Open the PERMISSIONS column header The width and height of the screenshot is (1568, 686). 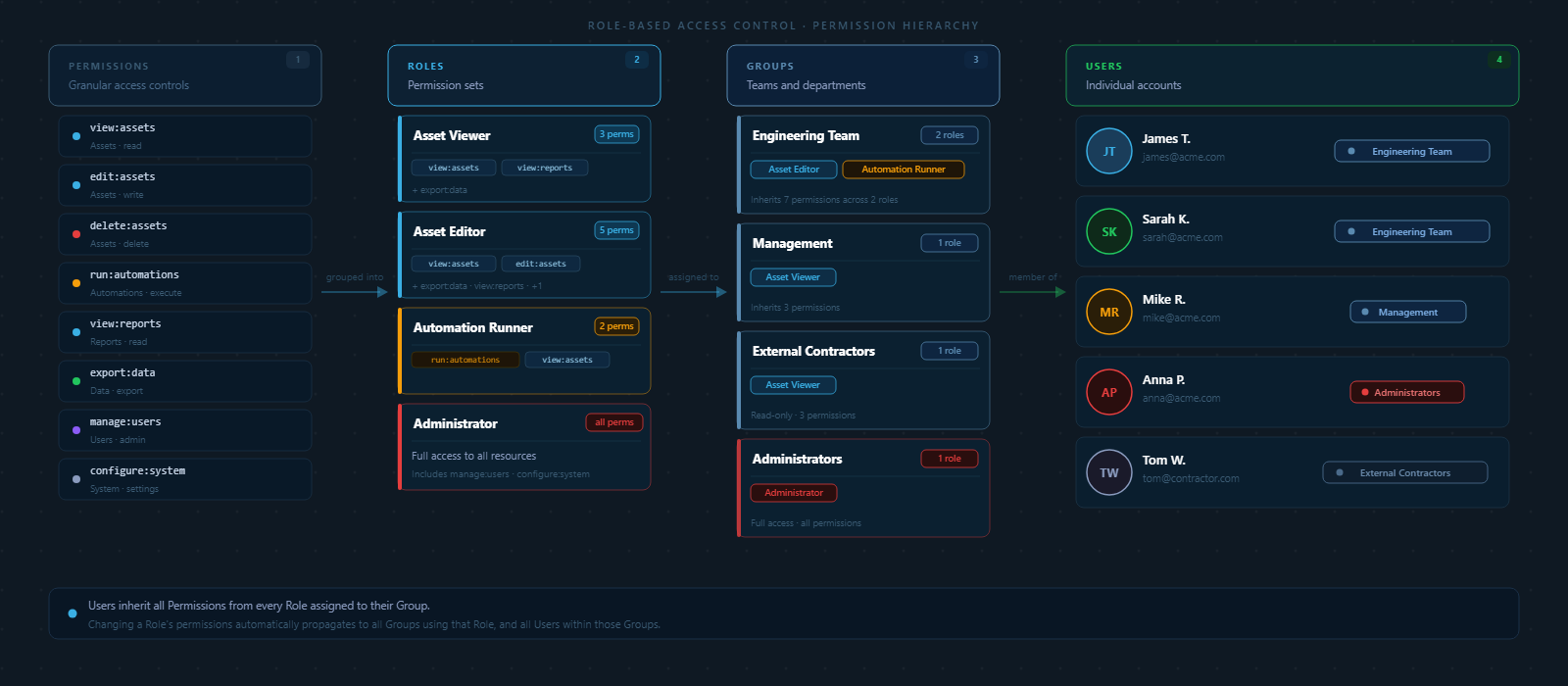click(x=185, y=75)
